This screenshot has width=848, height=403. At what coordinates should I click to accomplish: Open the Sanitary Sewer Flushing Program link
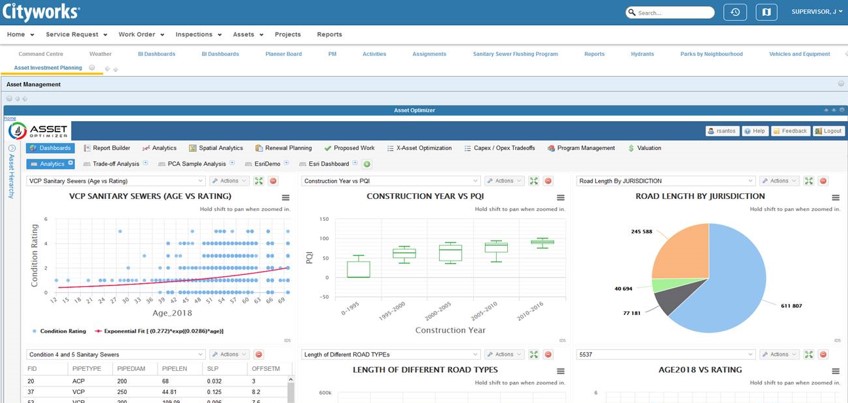[x=515, y=54]
